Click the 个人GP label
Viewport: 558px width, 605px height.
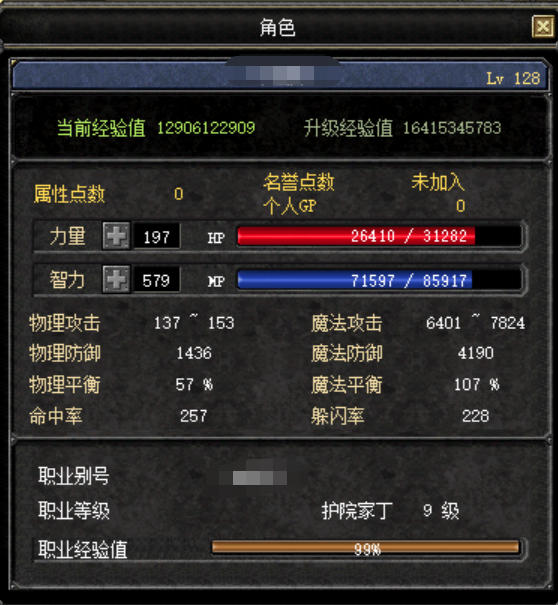click(x=290, y=206)
